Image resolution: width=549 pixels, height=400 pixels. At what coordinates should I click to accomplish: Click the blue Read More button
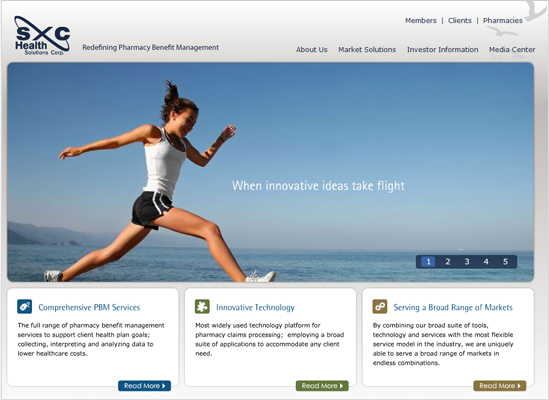pyautogui.click(x=145, y=386)
